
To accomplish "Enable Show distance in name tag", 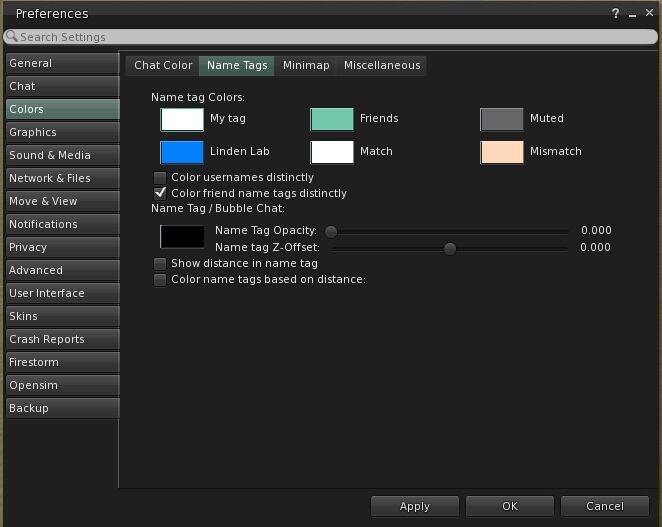I will pos(160,264).
